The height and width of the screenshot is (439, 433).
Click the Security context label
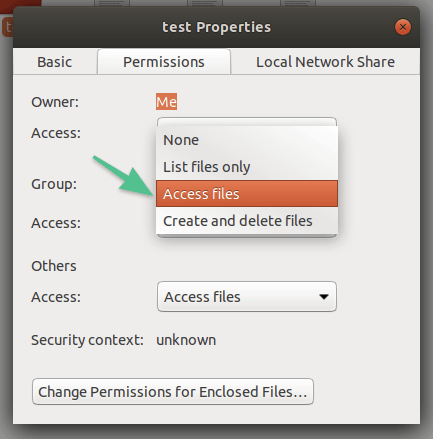click(87, 340)
